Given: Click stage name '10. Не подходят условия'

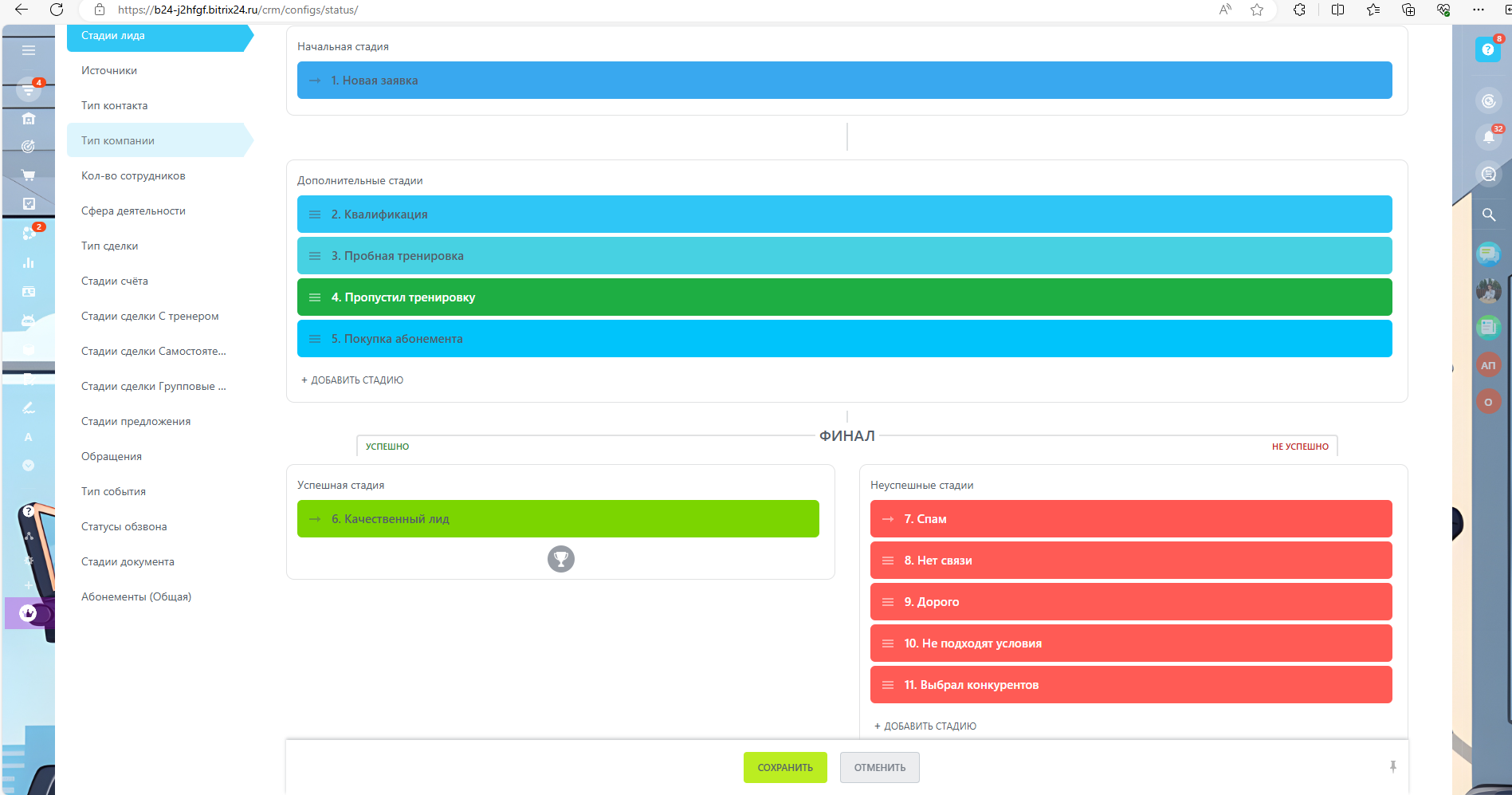Looking at the screenshot, I should [x=973, y=643].
